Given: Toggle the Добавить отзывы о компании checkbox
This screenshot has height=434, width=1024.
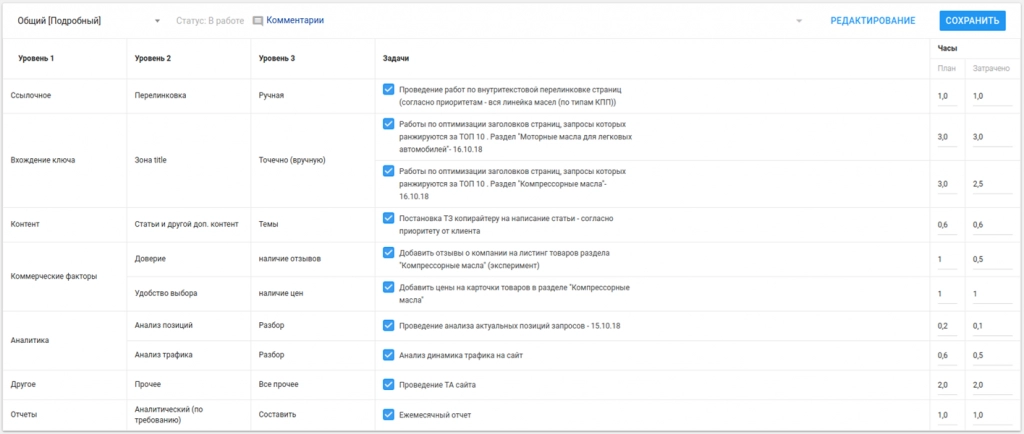Looking at the screenshot, I should click(x=389, y=253).
